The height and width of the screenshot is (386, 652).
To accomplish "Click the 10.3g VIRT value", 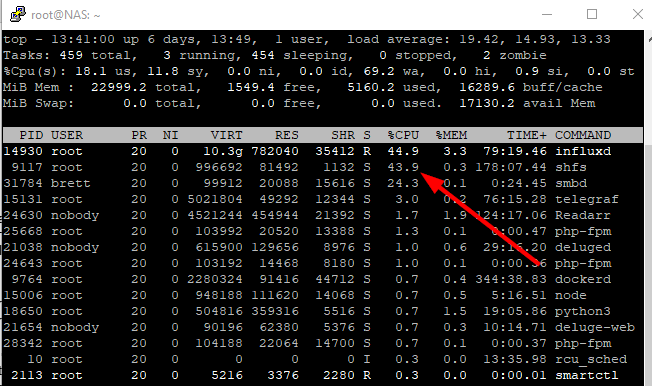I will (222, 151).
